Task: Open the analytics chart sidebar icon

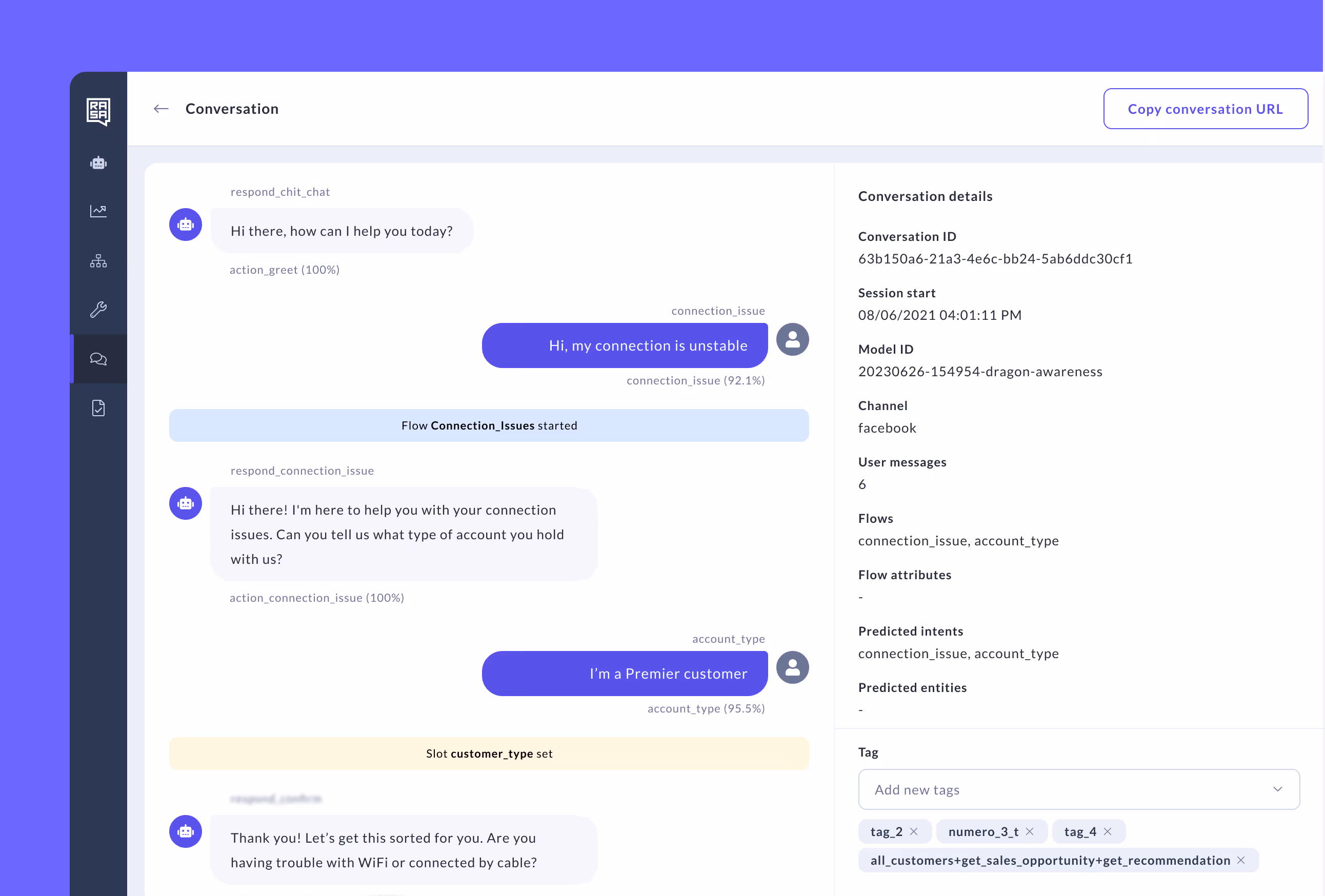Action: click(98, 212)
